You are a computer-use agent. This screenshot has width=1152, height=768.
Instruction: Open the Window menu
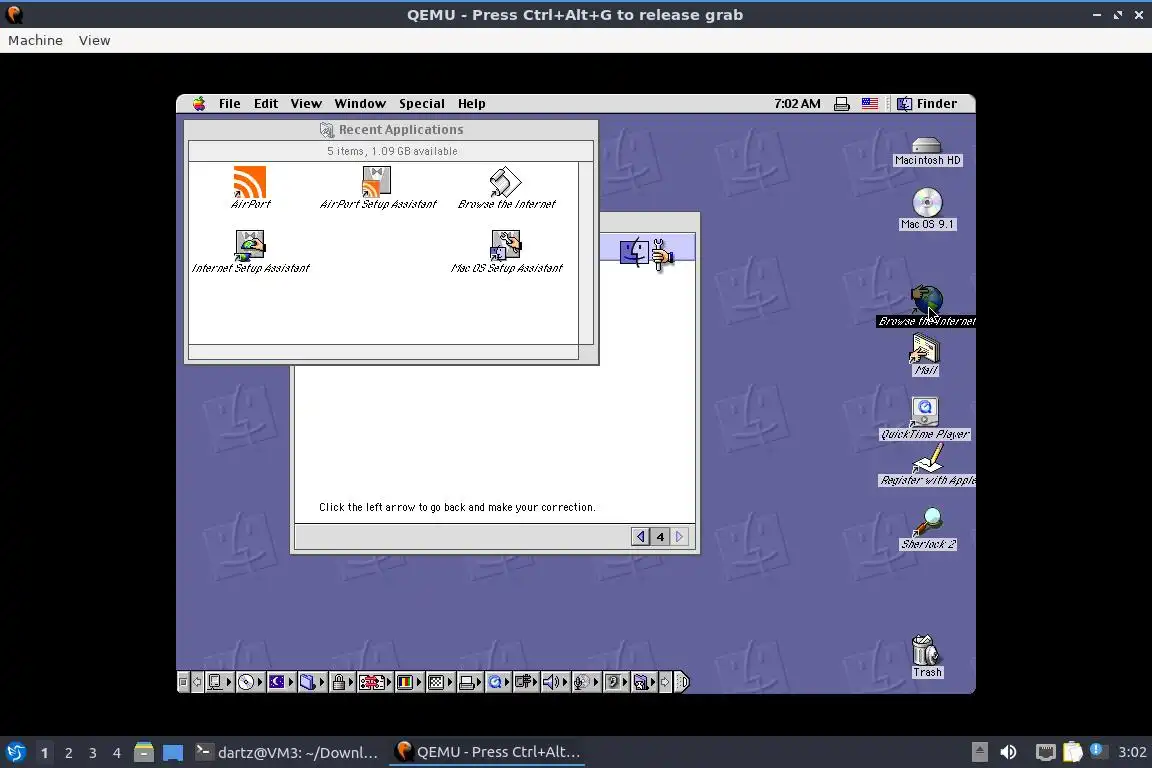point(360,104)
